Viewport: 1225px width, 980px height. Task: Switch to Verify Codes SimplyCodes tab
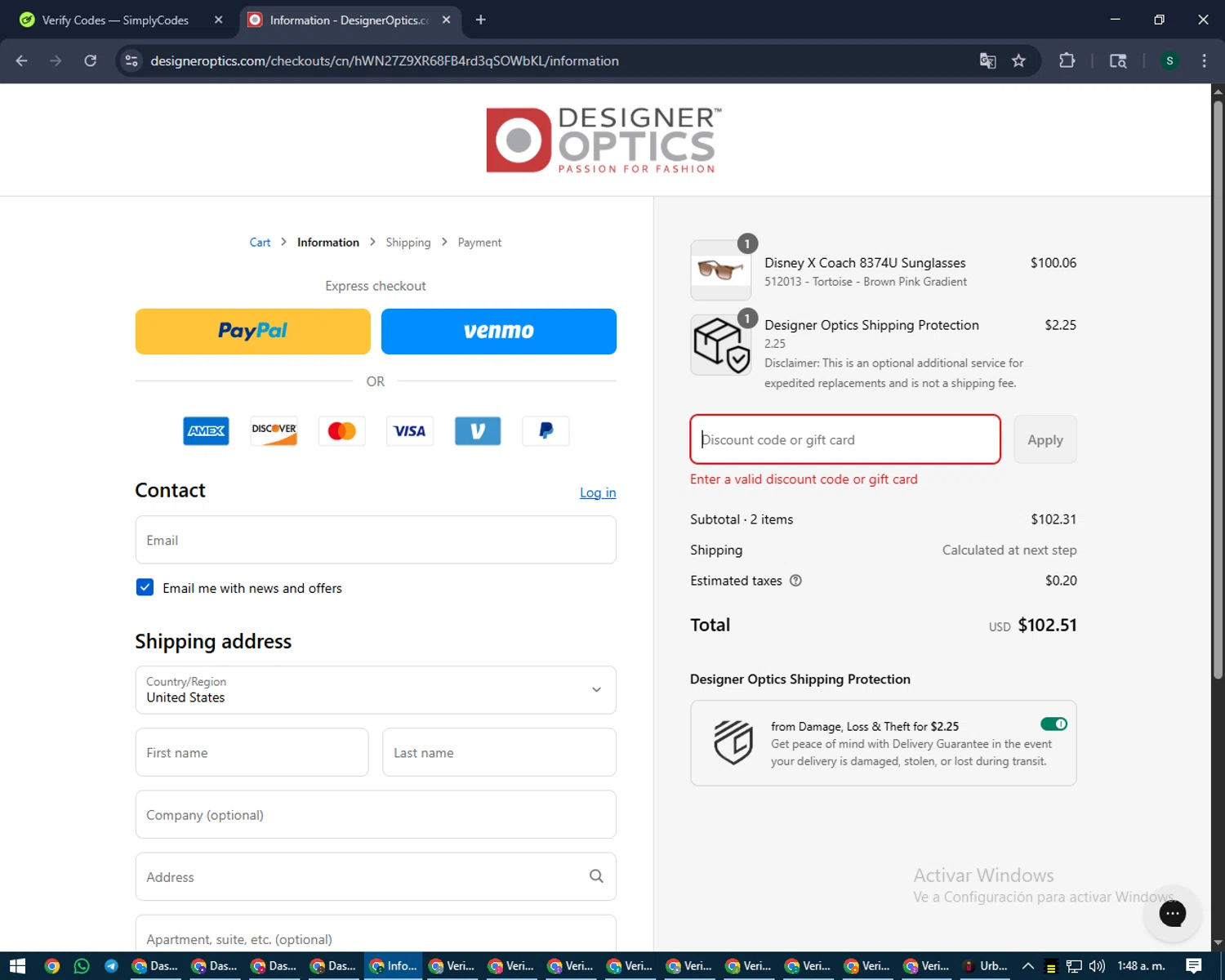point(114,20)
